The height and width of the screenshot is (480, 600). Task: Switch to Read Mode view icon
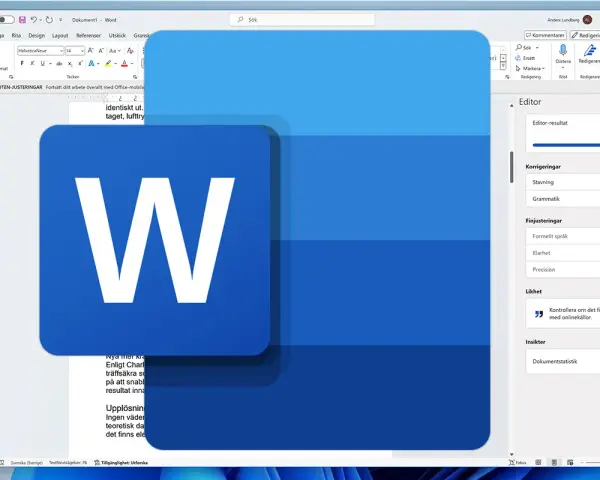pos(538,462)
